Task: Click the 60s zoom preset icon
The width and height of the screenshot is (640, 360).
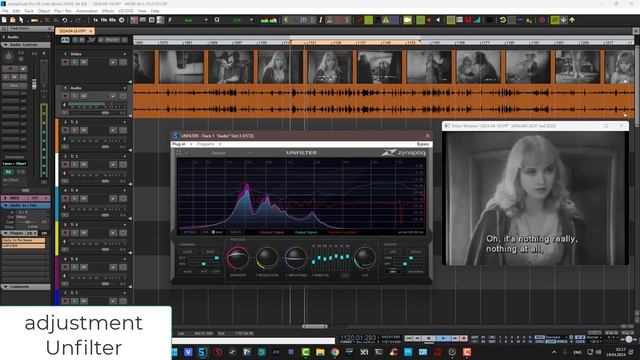Action: 112,20
